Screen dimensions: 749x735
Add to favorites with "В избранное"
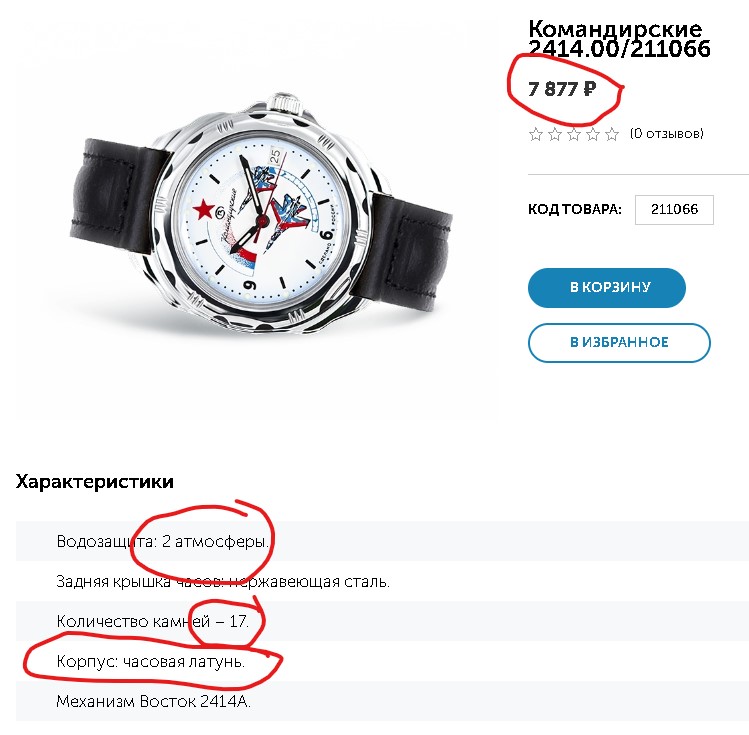(x=619, y=342)
